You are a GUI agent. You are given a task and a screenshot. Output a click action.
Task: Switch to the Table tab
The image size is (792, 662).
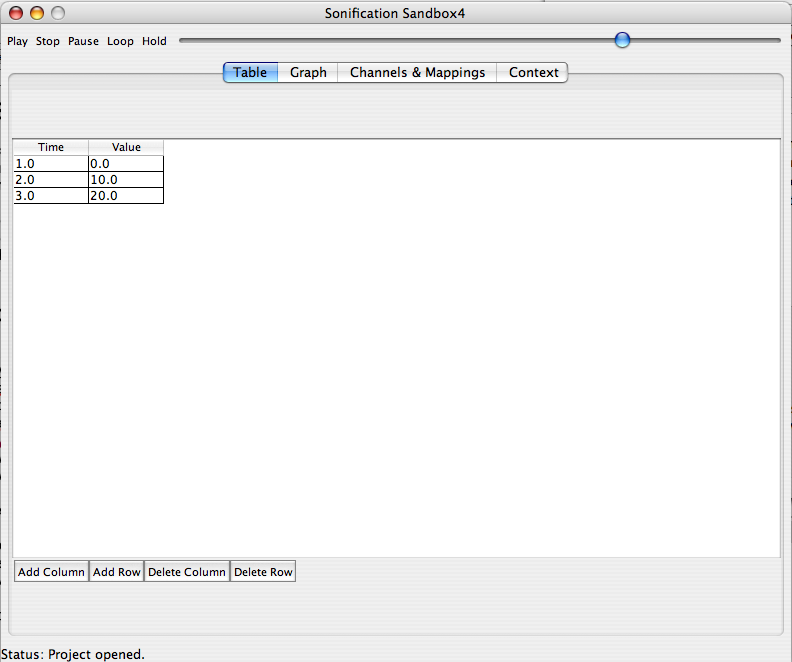point(250,72)
